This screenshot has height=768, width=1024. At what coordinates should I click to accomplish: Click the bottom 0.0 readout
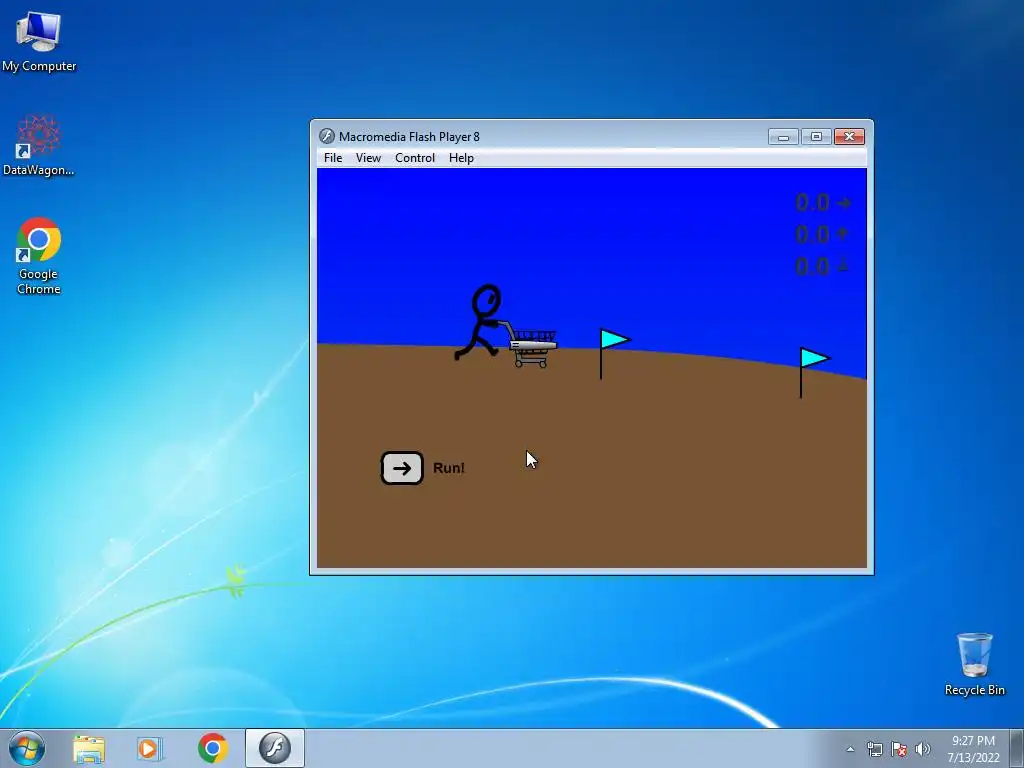(812, 266)
